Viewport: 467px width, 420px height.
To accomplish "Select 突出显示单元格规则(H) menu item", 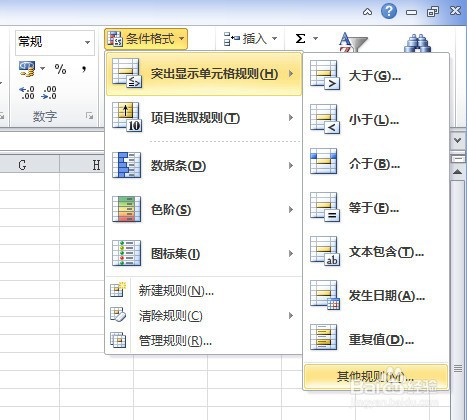I will (x=204, y=74).
